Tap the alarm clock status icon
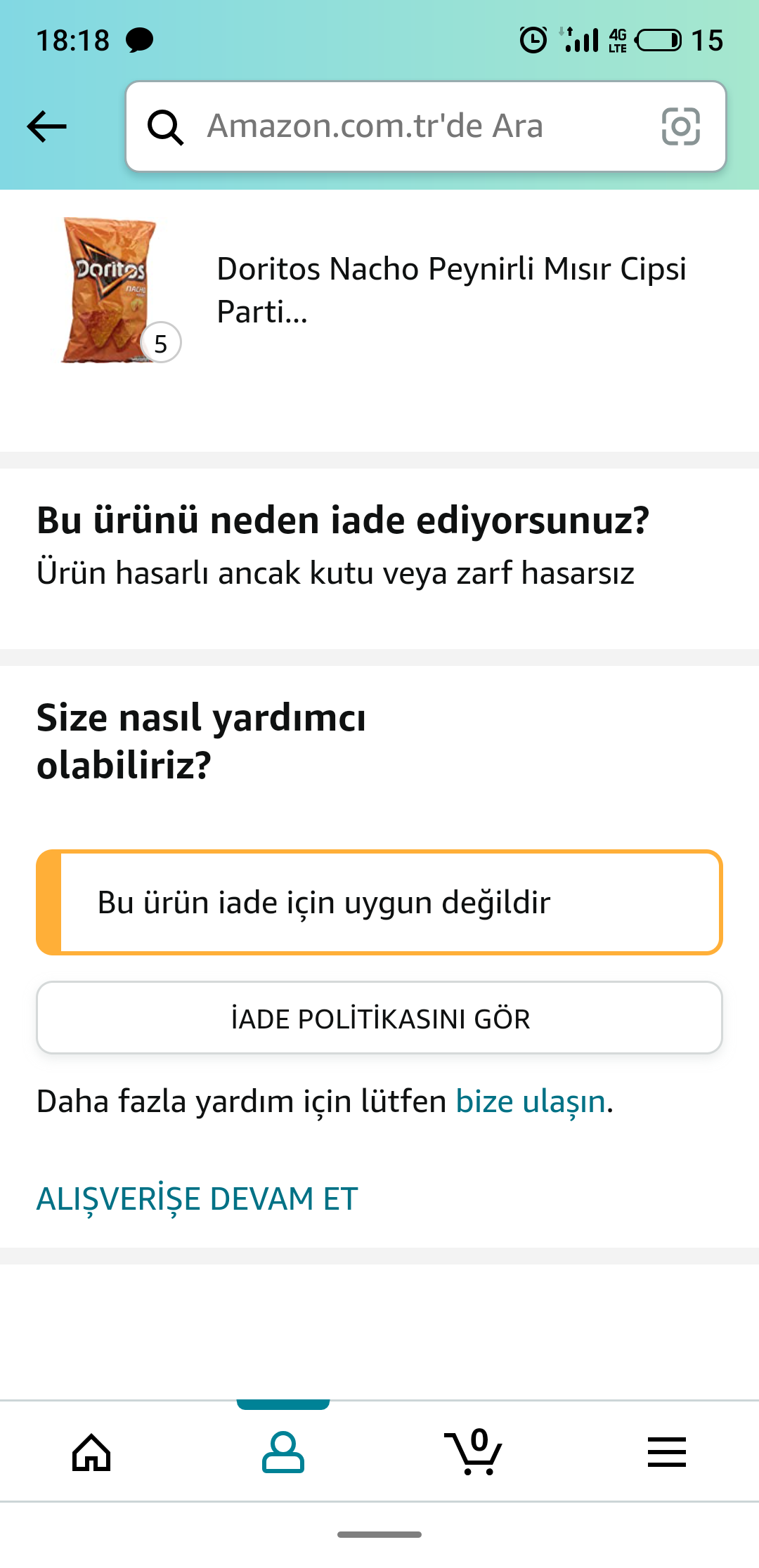Image resolution: width=759 pixels, height=1568 pixels. coord(533,40)
